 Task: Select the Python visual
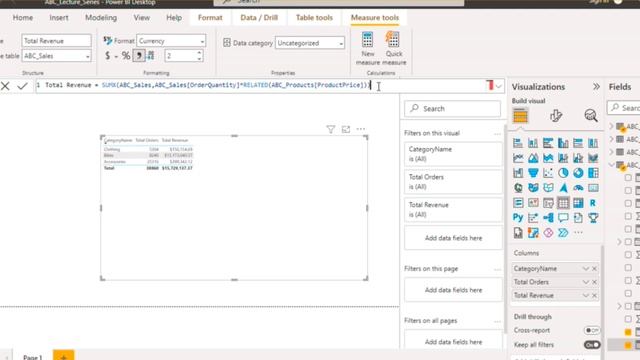pyautogui.click(x=518, y=218)
